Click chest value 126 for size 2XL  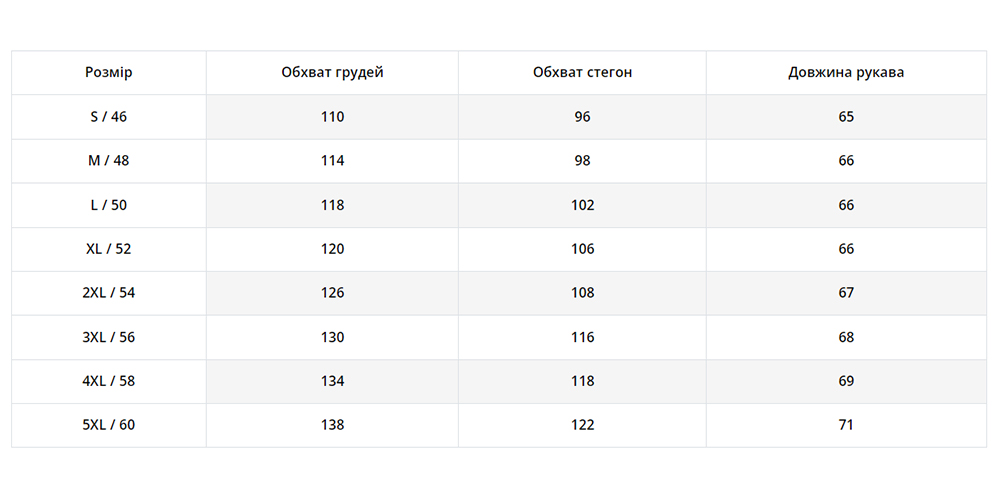click(333, 293)
